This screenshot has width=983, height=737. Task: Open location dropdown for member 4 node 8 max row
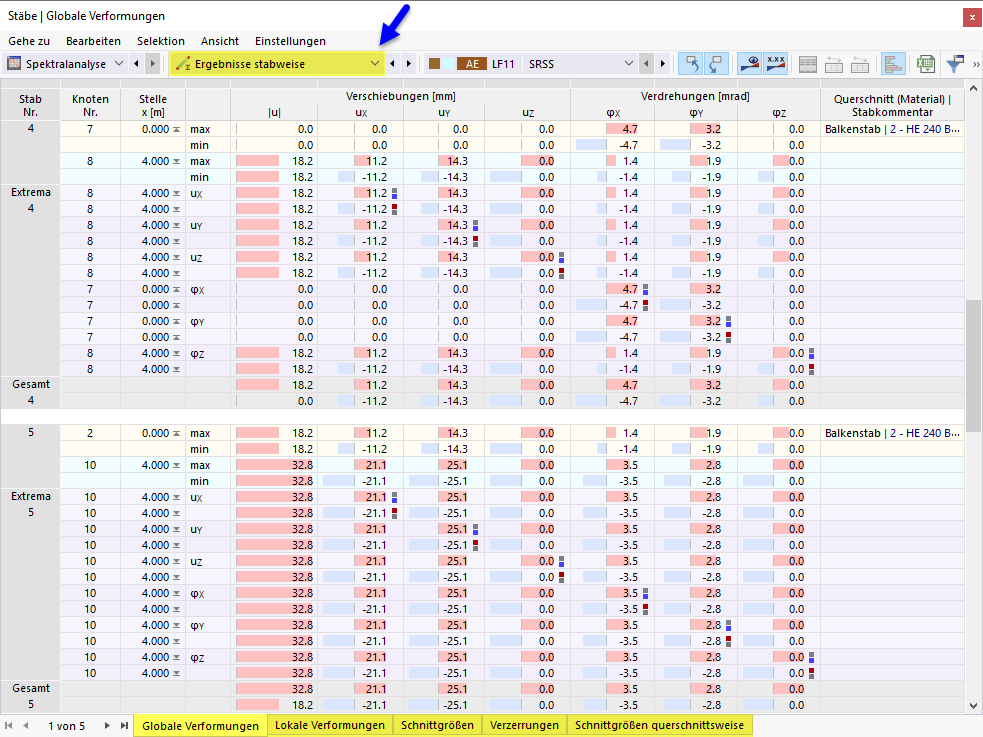[x=177, y=161]
